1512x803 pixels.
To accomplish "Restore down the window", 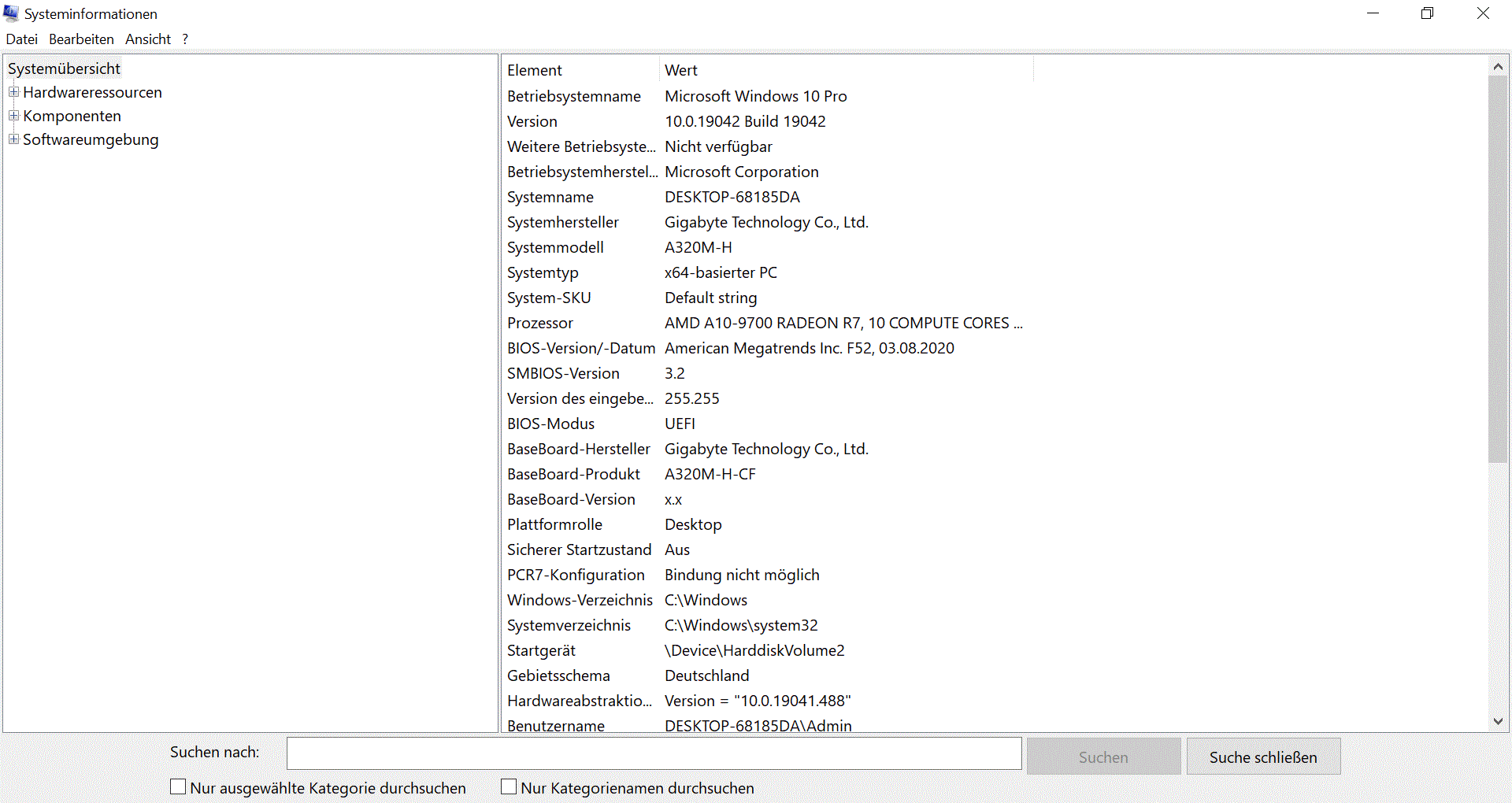I will pyautogui.click(x=1427, y=13).
